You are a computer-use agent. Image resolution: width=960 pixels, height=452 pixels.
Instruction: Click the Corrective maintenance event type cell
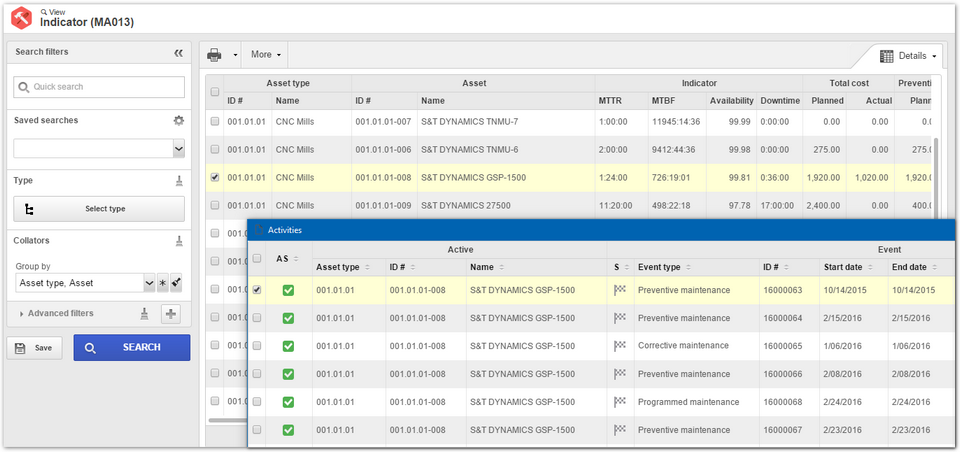pos(683,345)
